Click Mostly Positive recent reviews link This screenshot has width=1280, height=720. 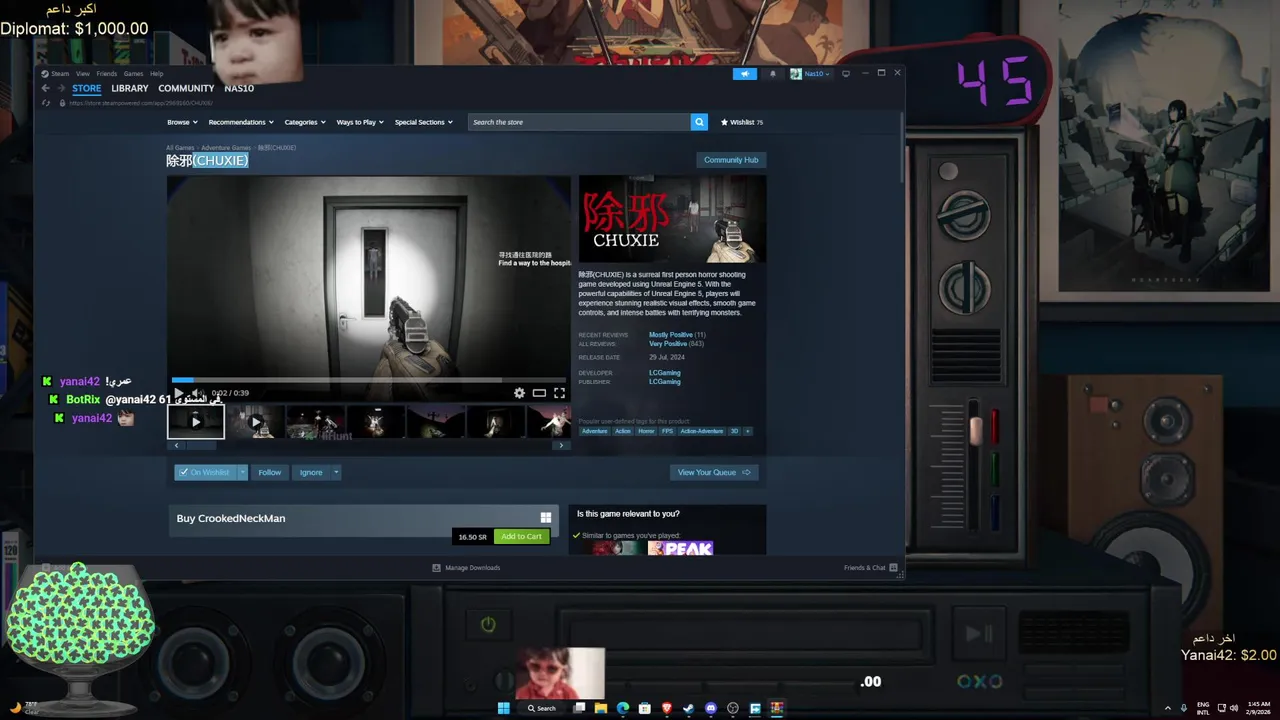[x=671, y=335]
